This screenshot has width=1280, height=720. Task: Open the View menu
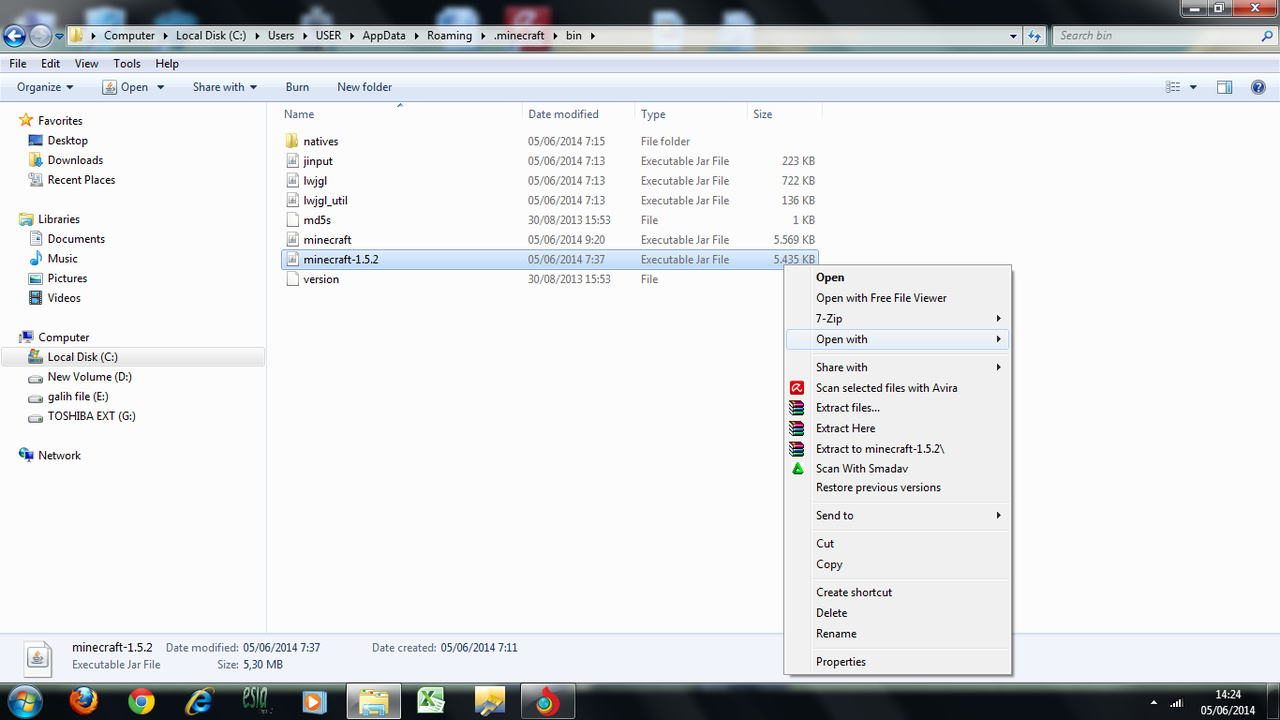point(87,63)
